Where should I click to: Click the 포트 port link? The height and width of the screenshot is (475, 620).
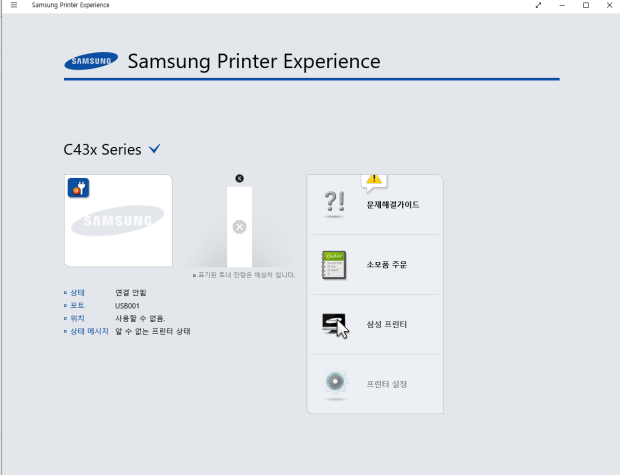point(77,305)
